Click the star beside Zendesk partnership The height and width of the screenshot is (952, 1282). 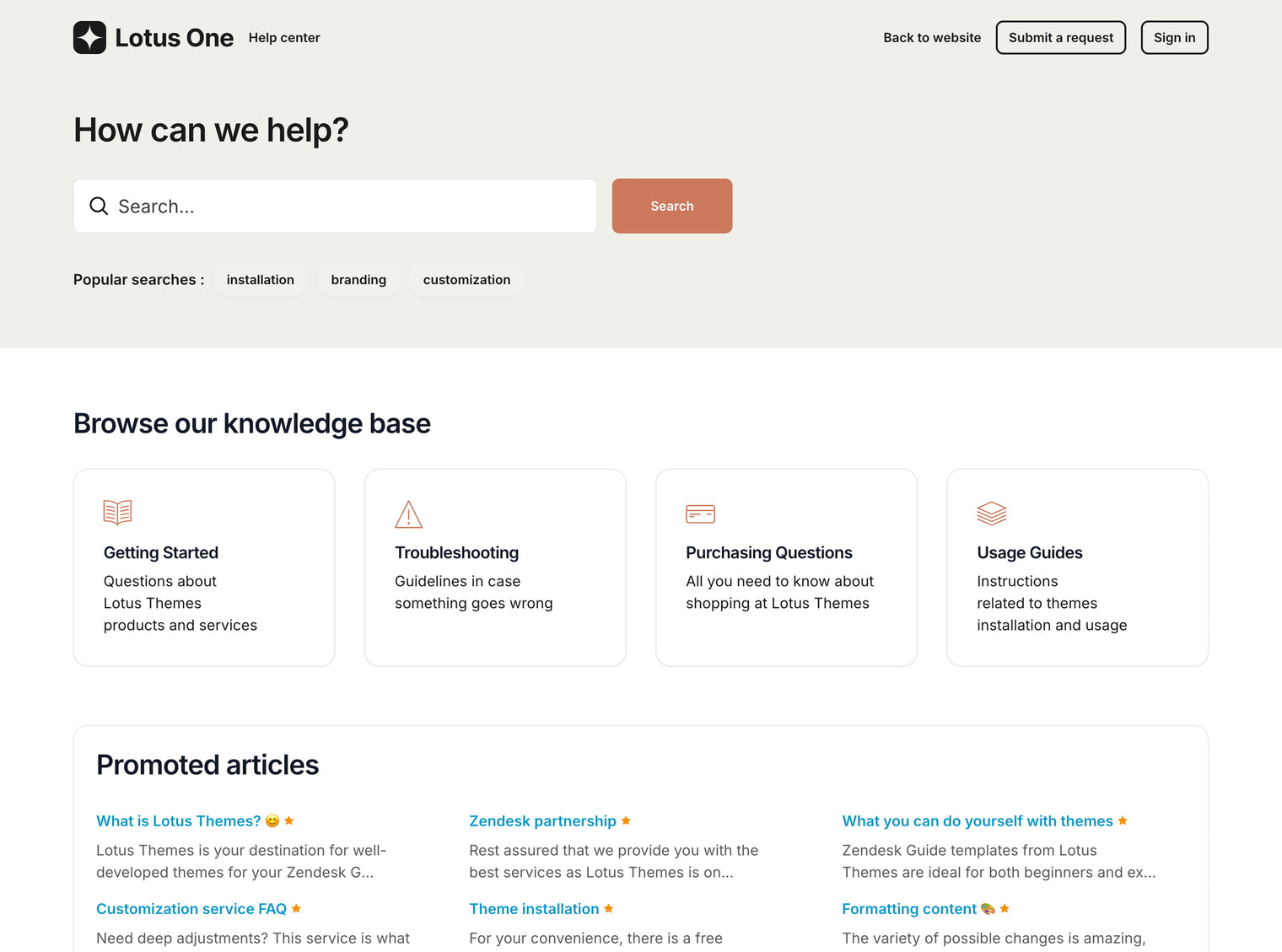(x=626, y=820)
